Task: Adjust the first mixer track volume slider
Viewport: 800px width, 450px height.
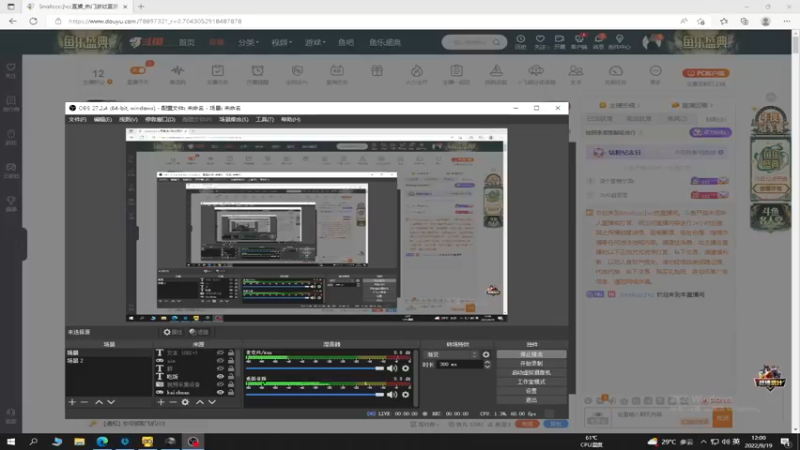Action: (315, 368)
